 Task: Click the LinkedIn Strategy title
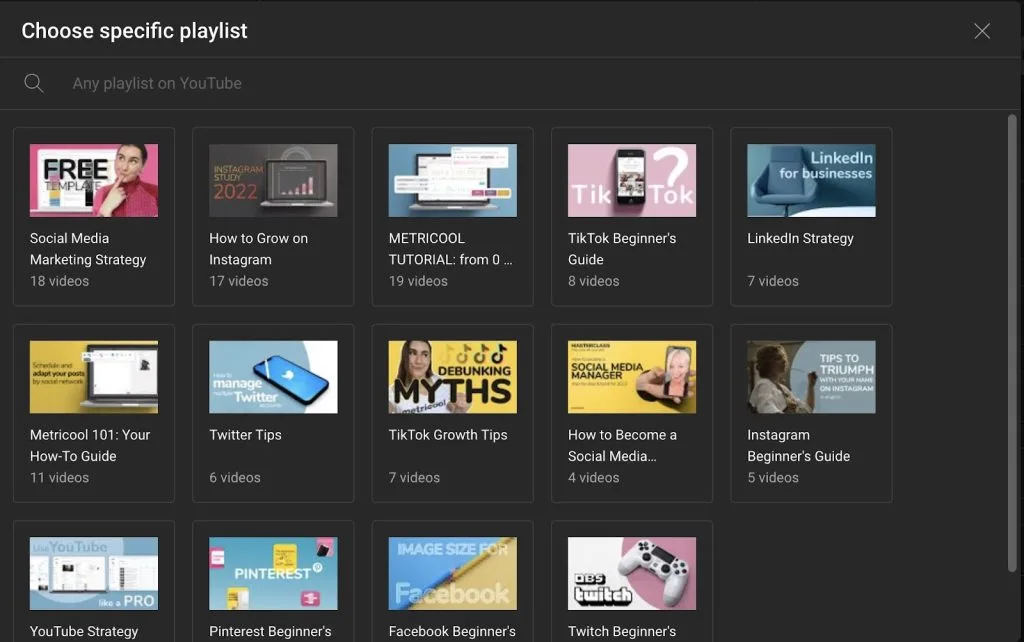pyautogui.click(x=800, y=238)
